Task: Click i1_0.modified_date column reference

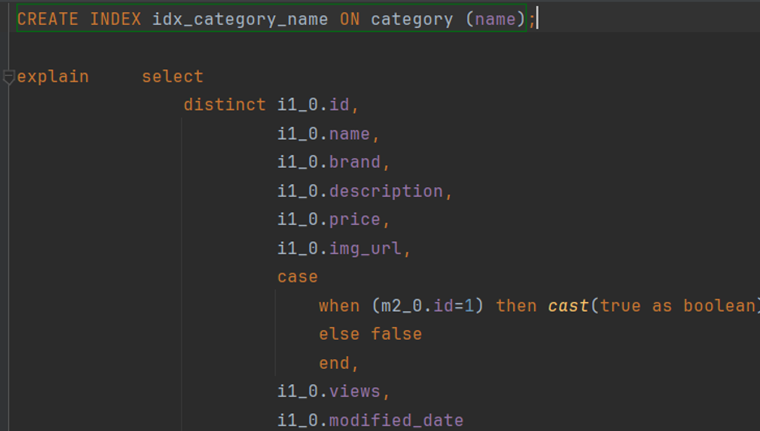Action: pos(370,420)
